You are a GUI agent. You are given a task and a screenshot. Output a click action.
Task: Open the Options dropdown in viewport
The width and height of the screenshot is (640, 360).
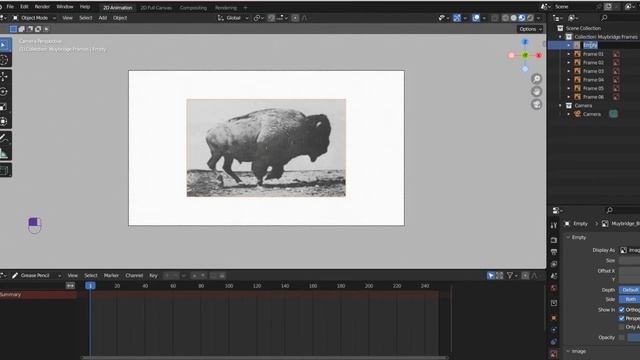[531, 29]
